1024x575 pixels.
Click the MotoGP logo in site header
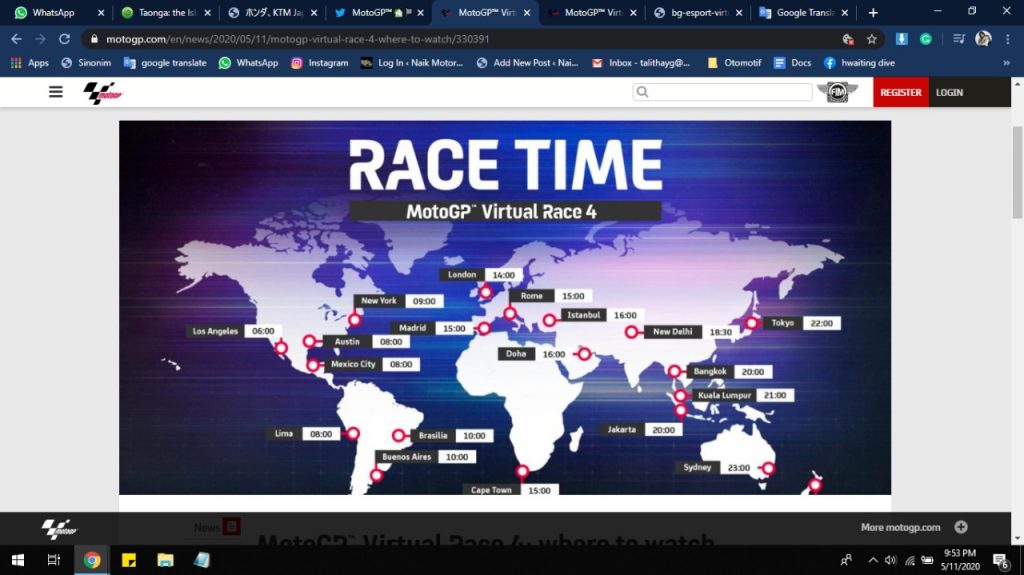click(100, 93)
